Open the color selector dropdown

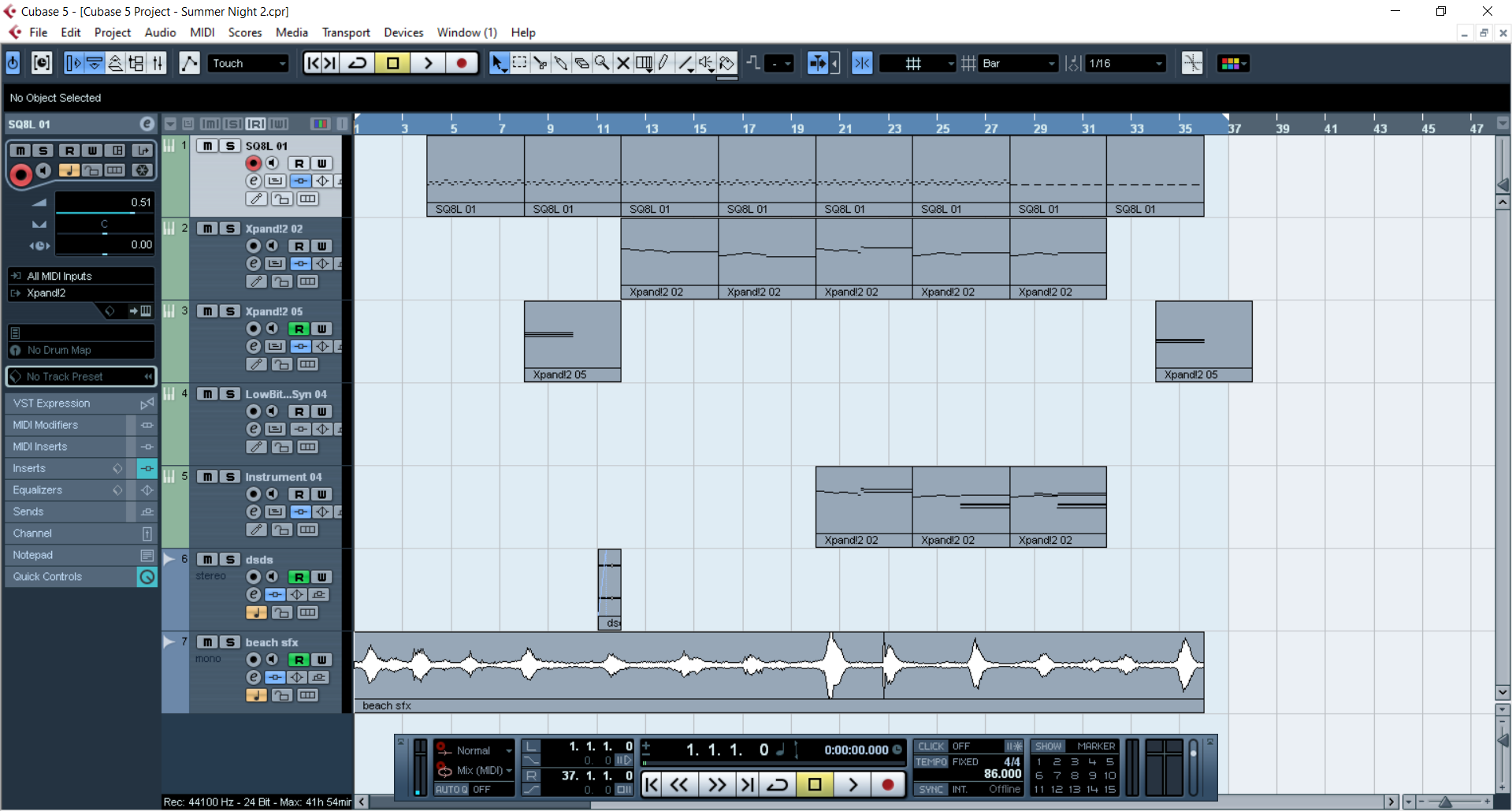1233,63
